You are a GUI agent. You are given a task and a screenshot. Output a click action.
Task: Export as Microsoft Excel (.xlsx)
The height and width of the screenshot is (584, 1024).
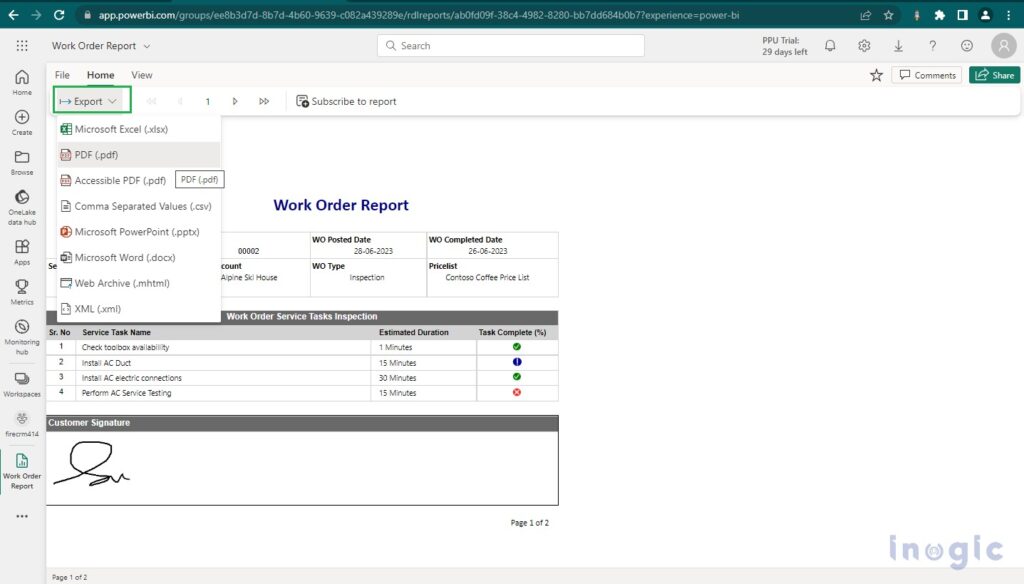138,129
